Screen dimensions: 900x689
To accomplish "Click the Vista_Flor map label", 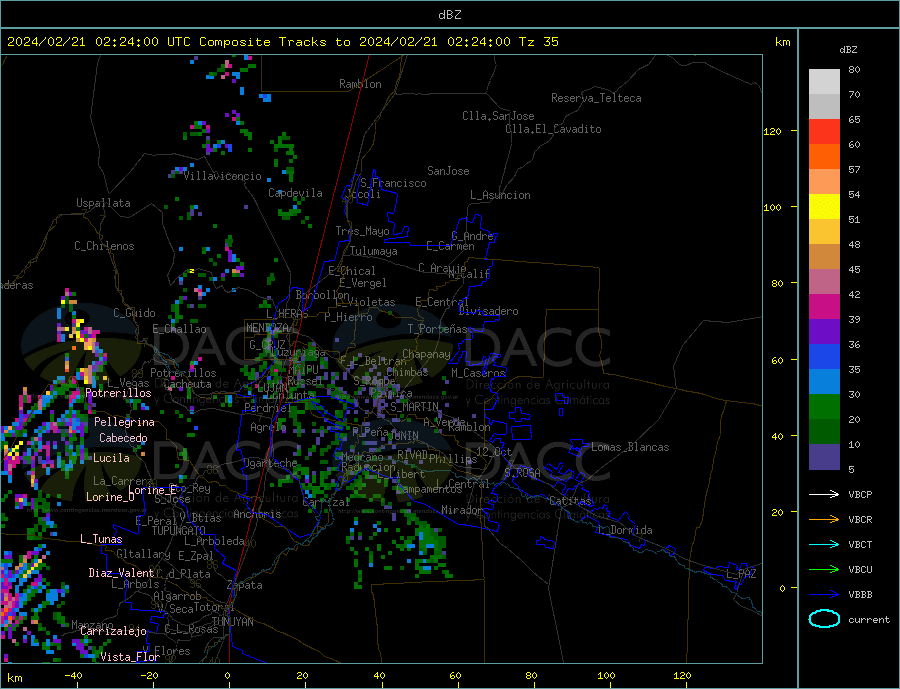I will point(130,657).
